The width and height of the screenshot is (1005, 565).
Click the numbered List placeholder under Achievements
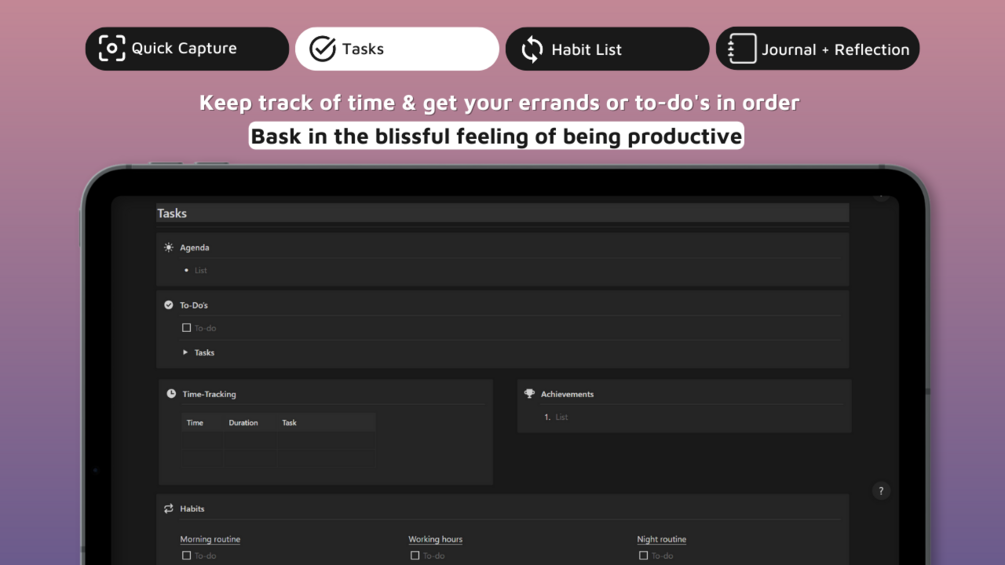[x=561, y=417]
